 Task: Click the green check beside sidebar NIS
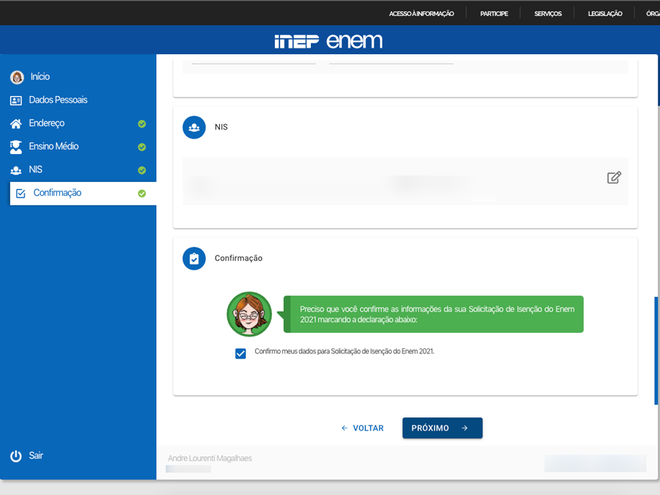click(142, 170)
